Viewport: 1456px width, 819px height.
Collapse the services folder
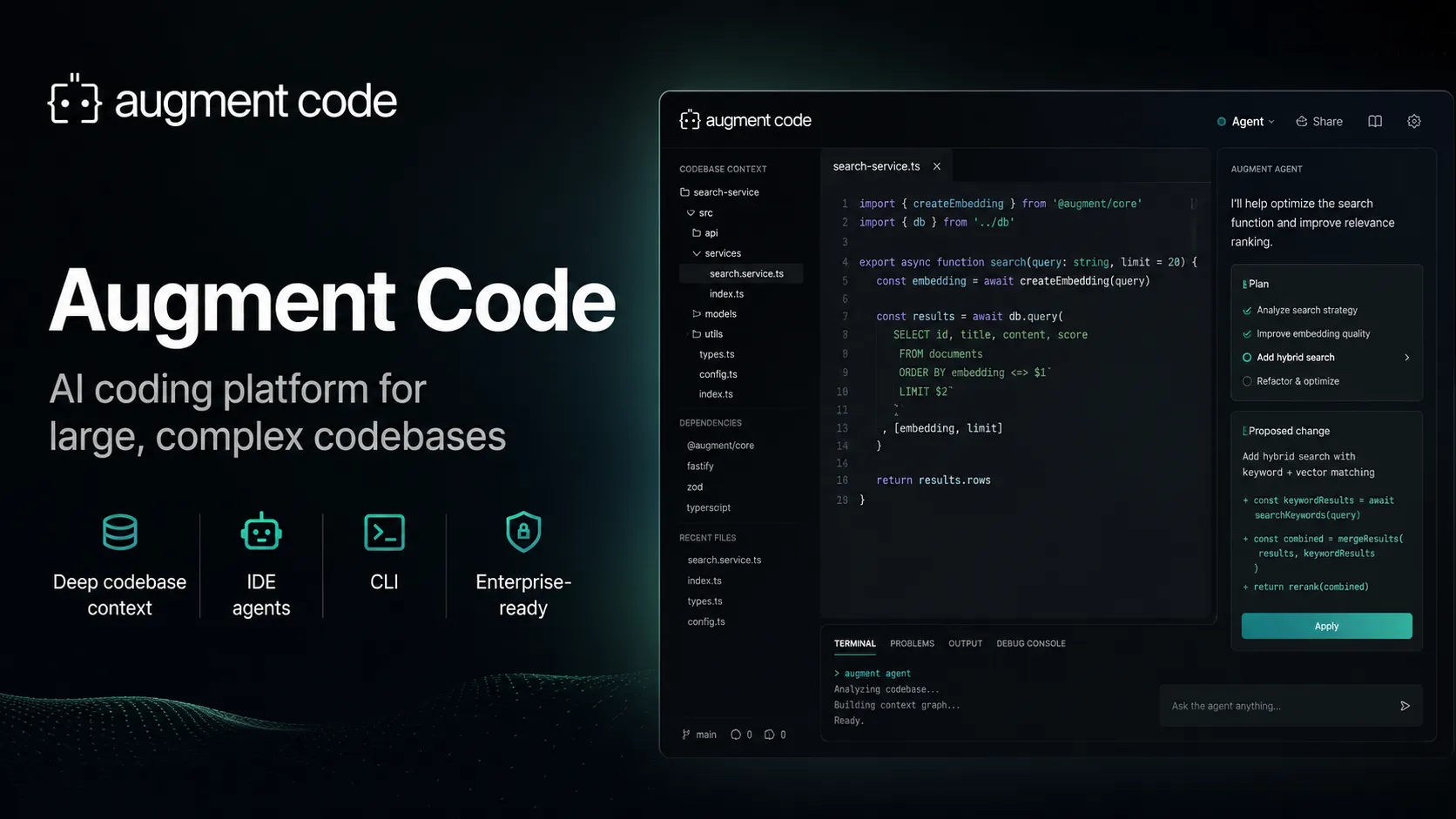click(697, 253)
